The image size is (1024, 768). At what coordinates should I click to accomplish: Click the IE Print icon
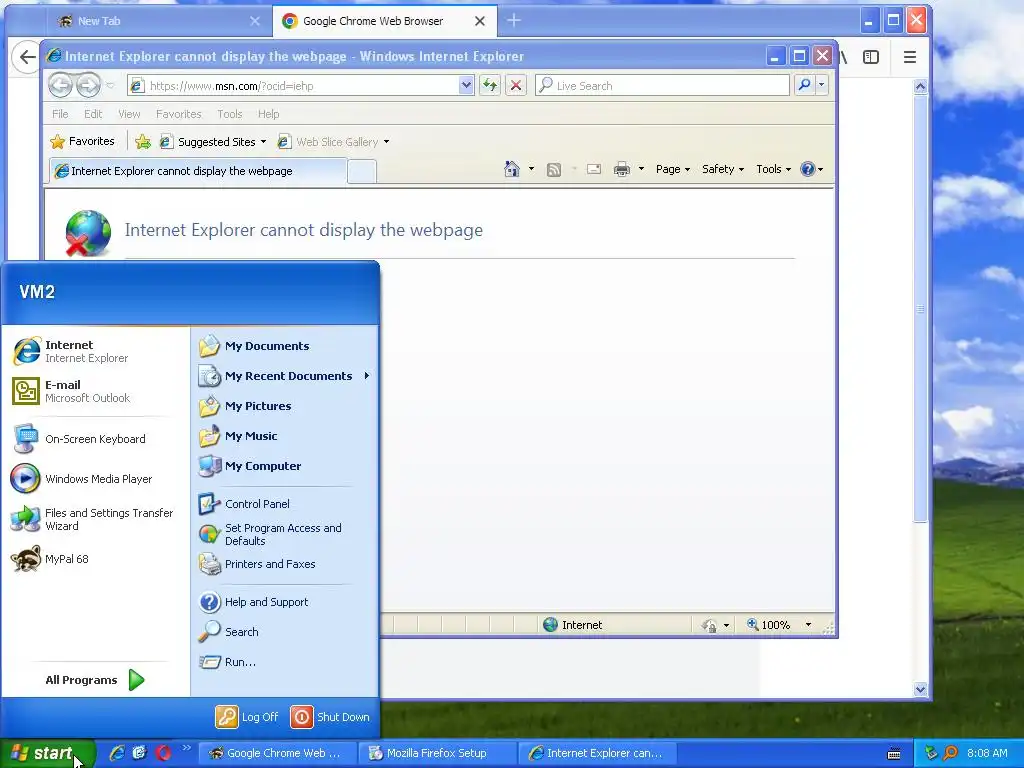[622, 170]
